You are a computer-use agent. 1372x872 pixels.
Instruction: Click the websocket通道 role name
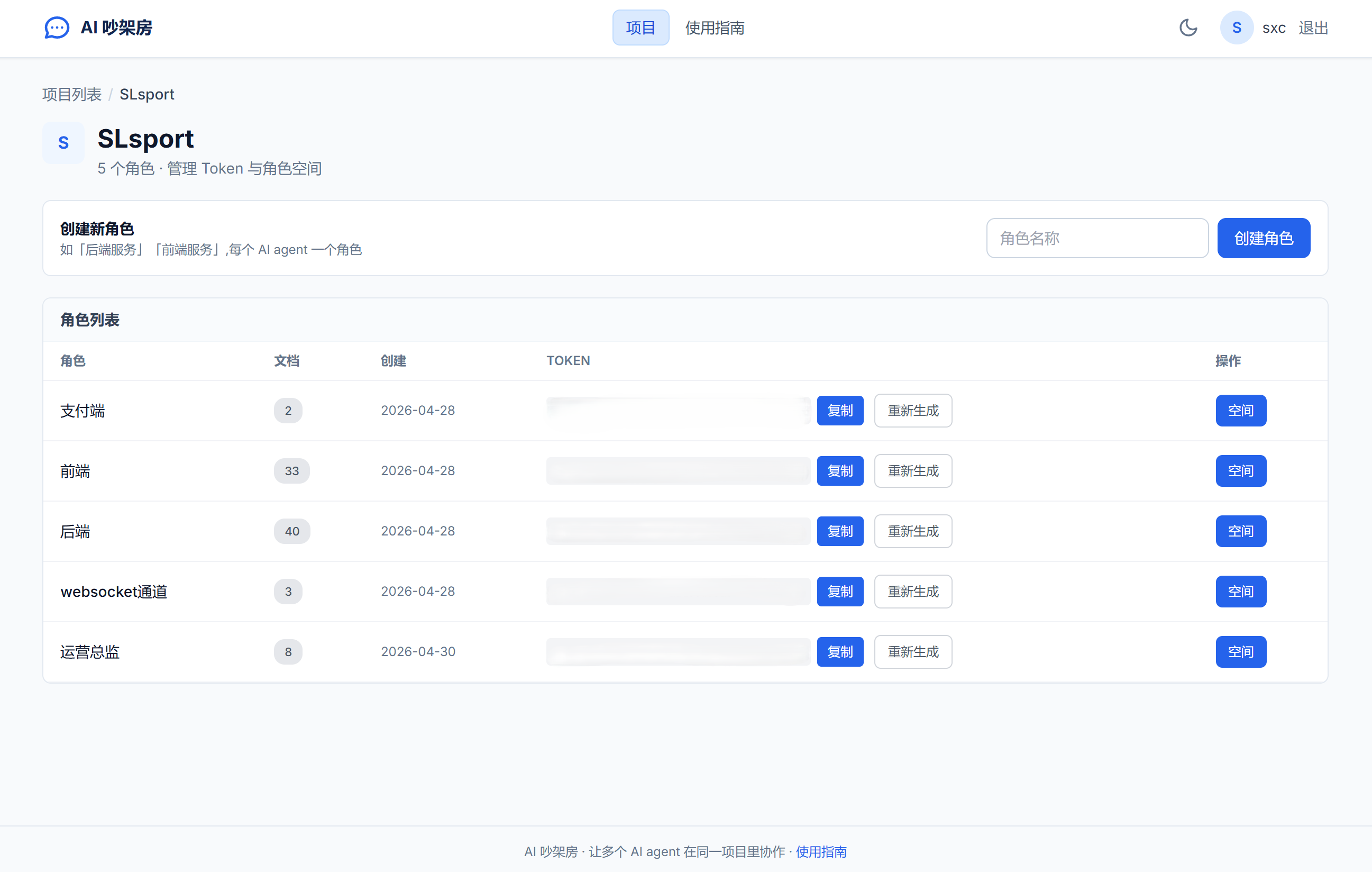coord(114,592)
